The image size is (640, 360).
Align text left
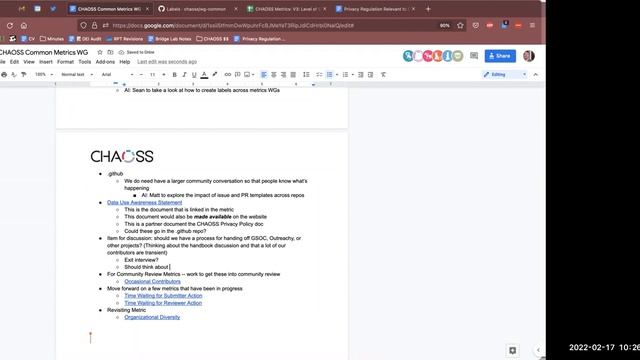point(264,75)
